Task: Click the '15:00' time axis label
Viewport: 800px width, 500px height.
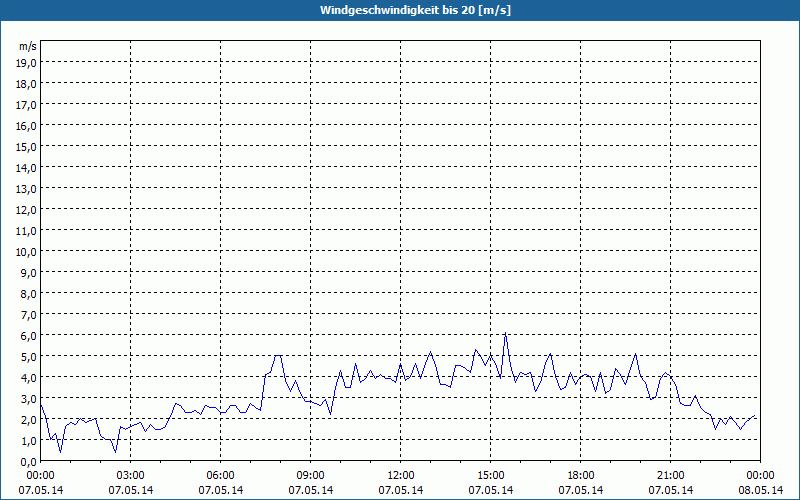Action: [491, 476]
